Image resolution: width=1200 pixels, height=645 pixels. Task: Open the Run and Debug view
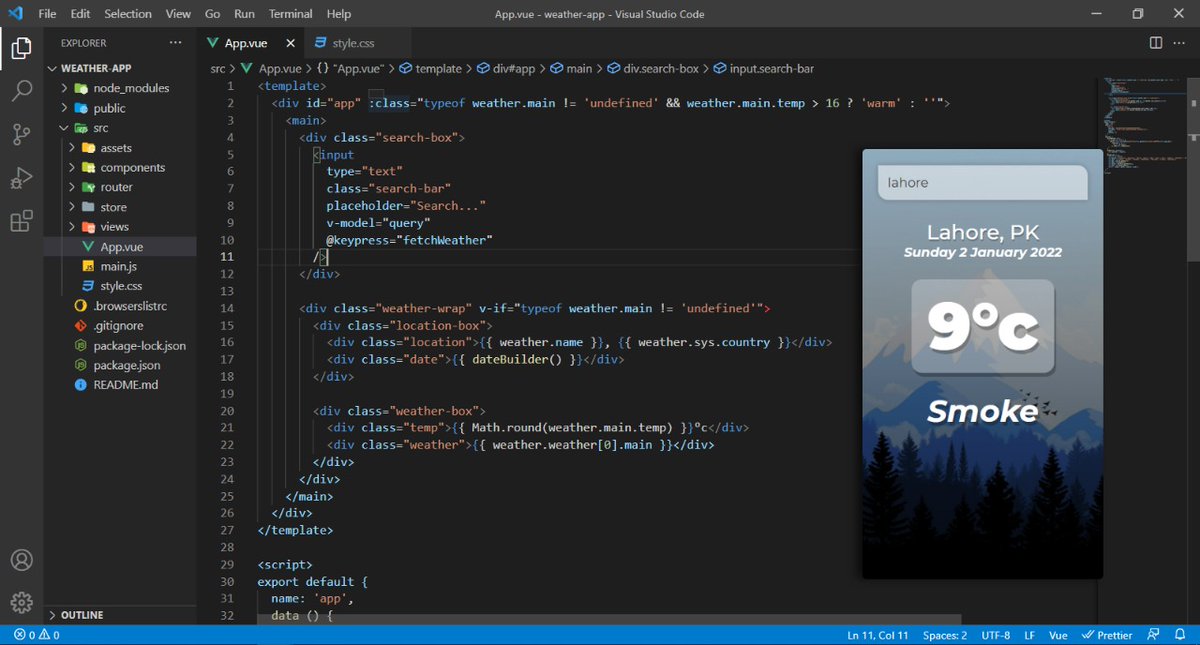coord(22,178)
